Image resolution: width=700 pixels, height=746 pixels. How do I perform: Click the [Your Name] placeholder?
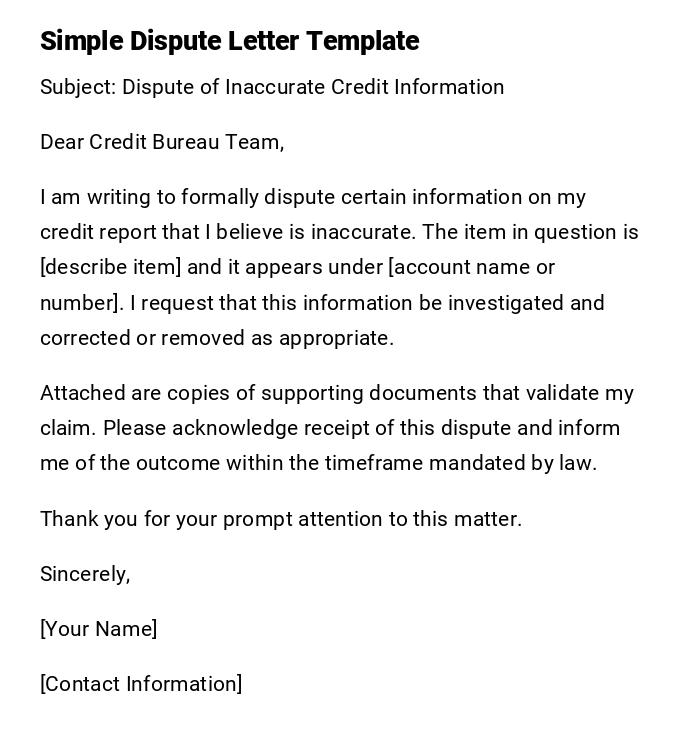coord(98,629)
